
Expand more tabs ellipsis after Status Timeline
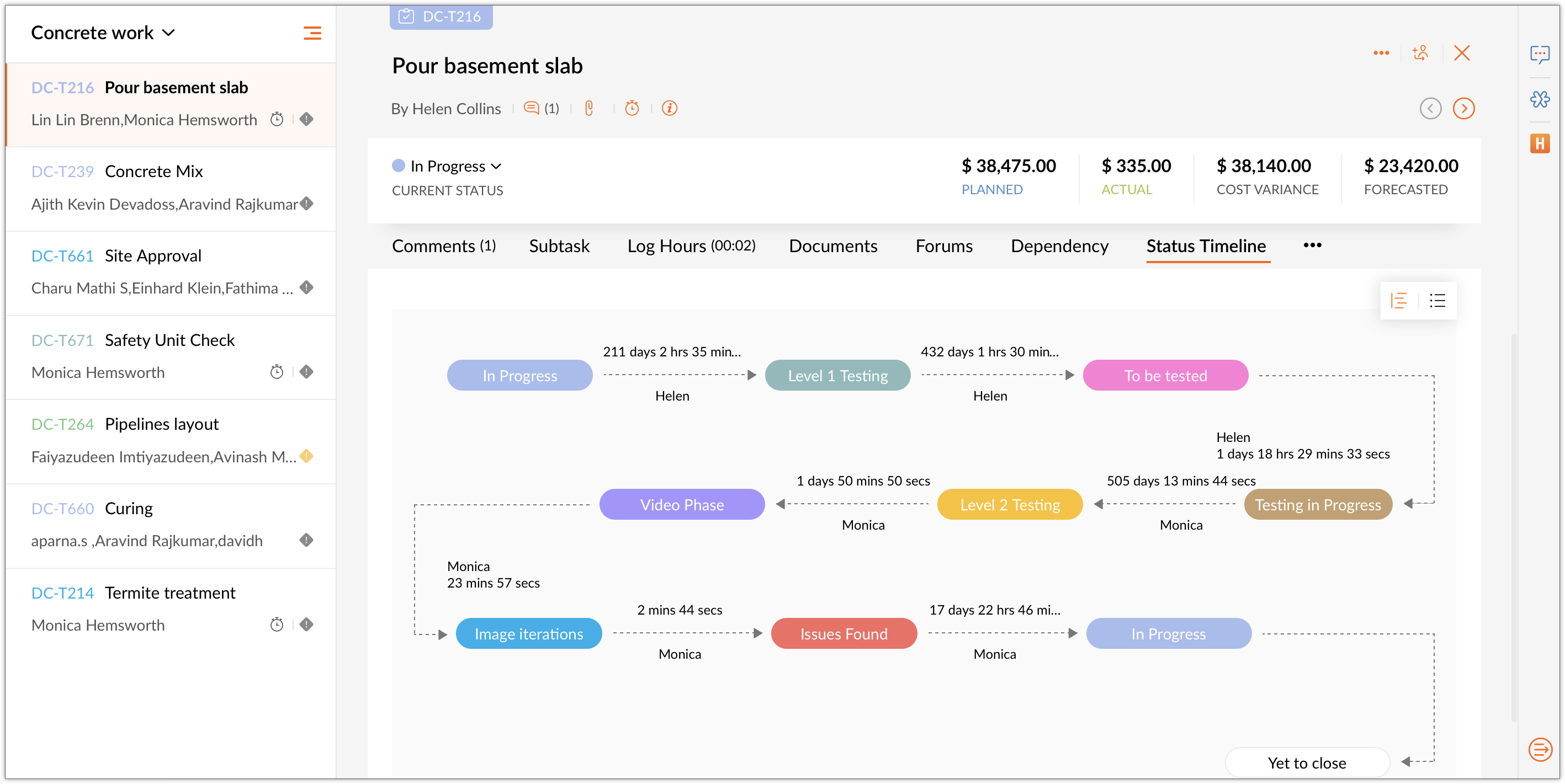(1312, 246)
